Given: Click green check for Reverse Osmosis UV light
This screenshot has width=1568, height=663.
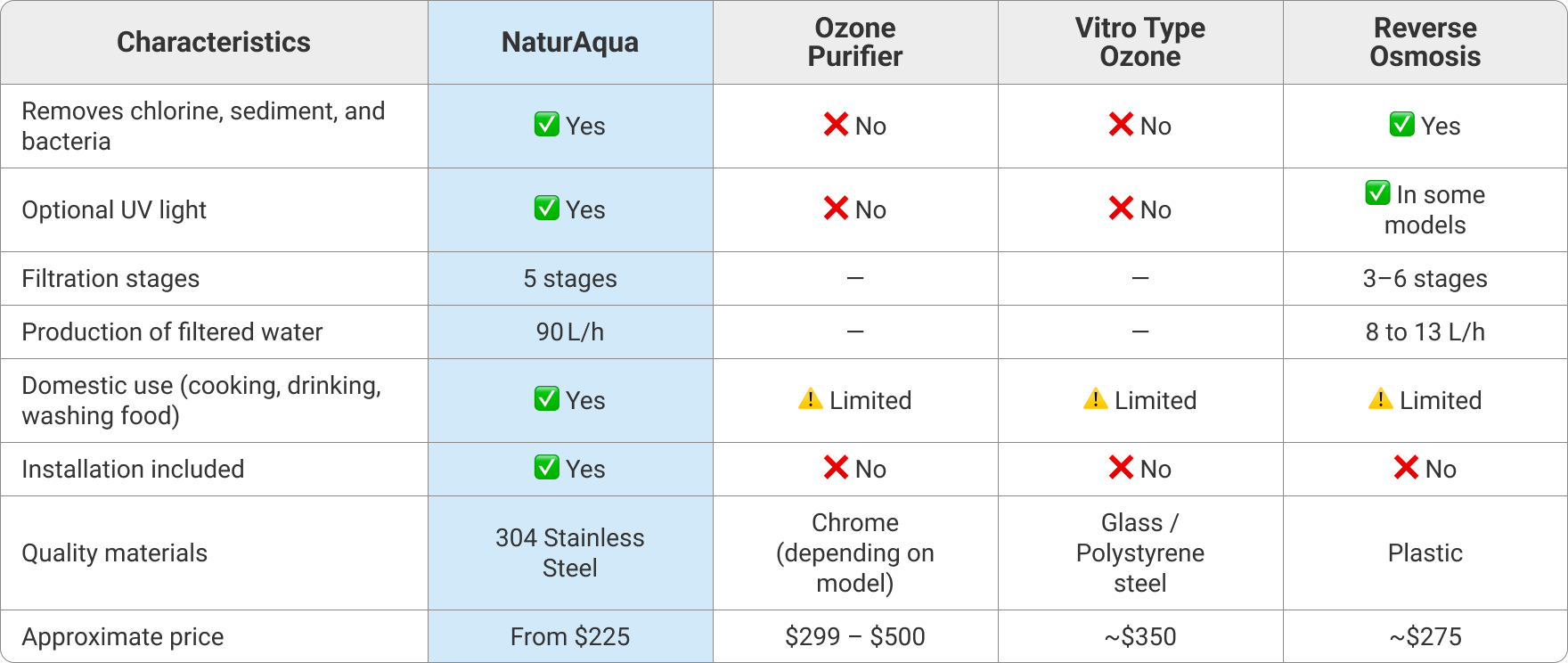Looking at the screenshot, I should click(1377, 193).
